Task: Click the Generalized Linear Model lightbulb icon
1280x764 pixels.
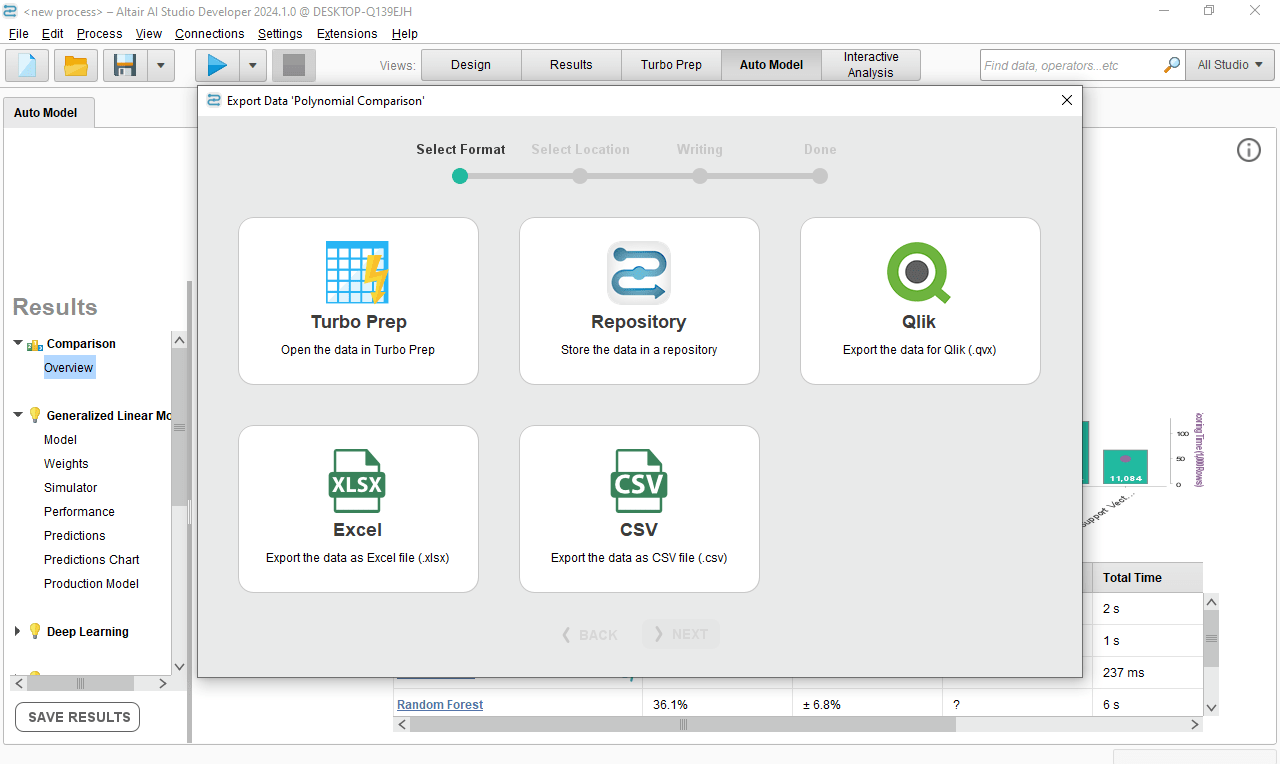Action: (35, 415)
